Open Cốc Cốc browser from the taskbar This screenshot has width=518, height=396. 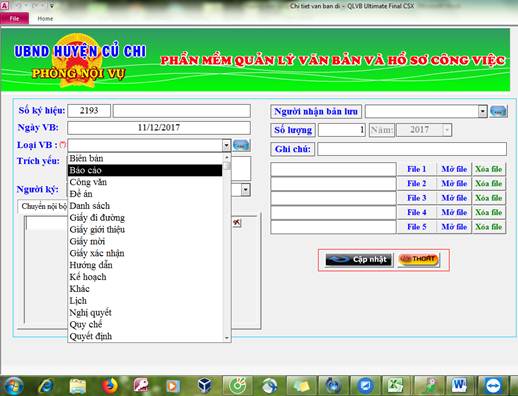coord(238,386)
